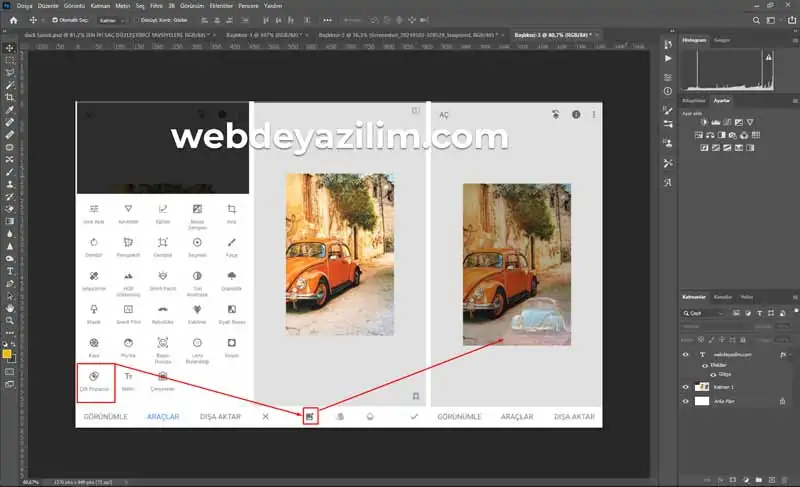Screen dimensions: 800x487
Task: Select the Move tool in the left toolbar
Action: (10, 48)
